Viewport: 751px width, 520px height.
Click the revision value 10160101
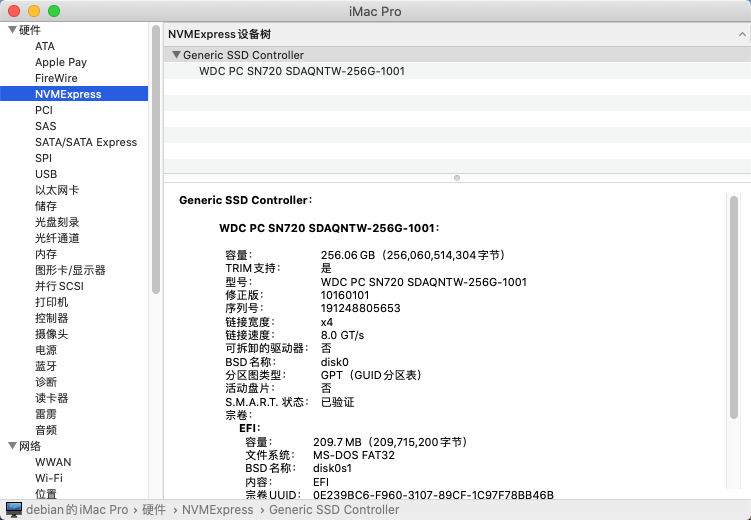[345, 295]
